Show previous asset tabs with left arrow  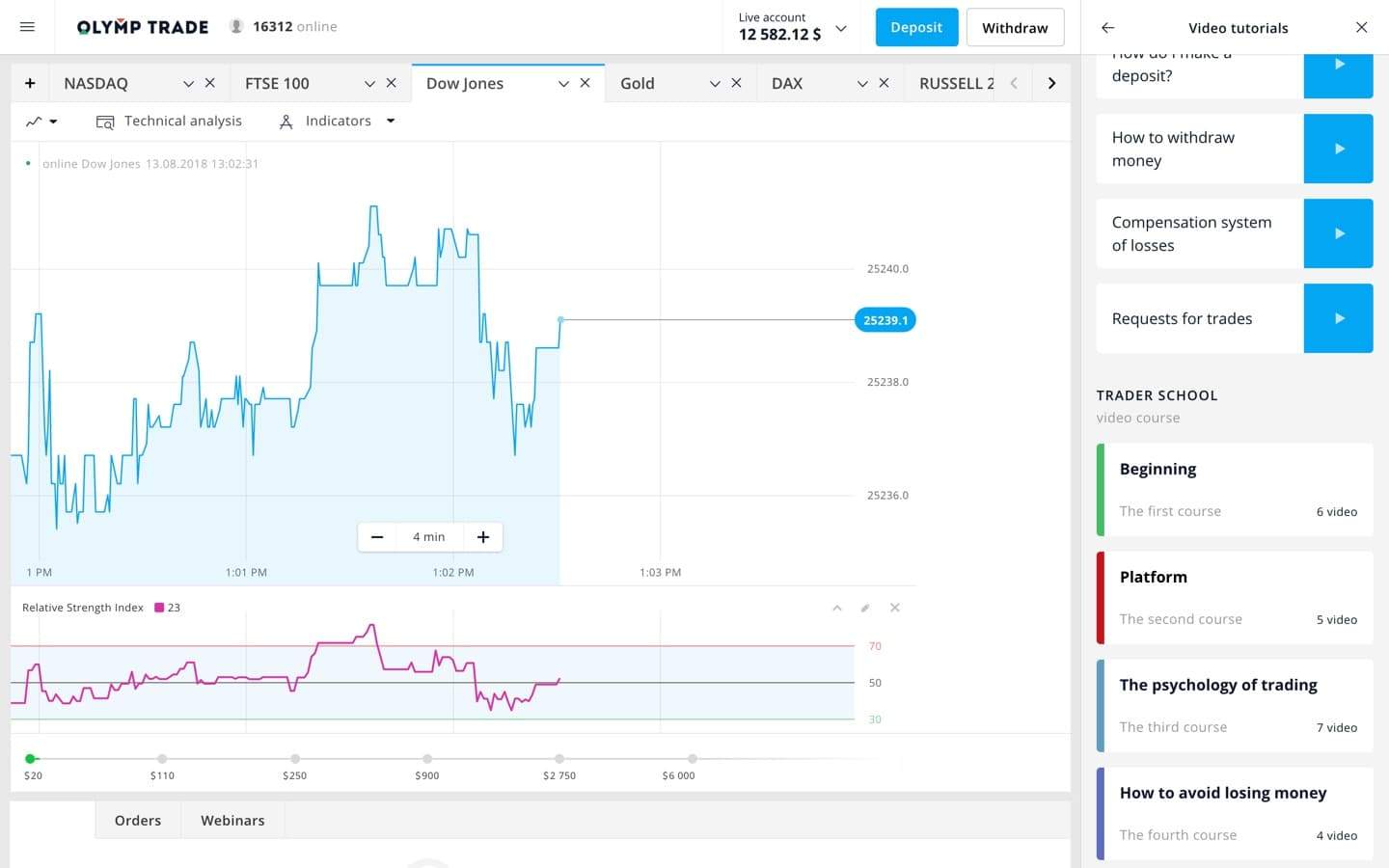click(1014, 83)
